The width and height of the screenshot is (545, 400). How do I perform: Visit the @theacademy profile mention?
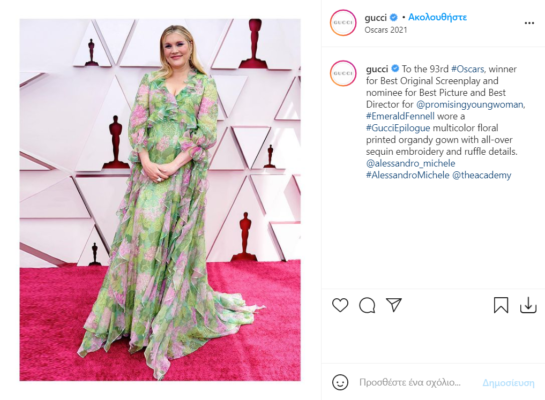(482, 175)
